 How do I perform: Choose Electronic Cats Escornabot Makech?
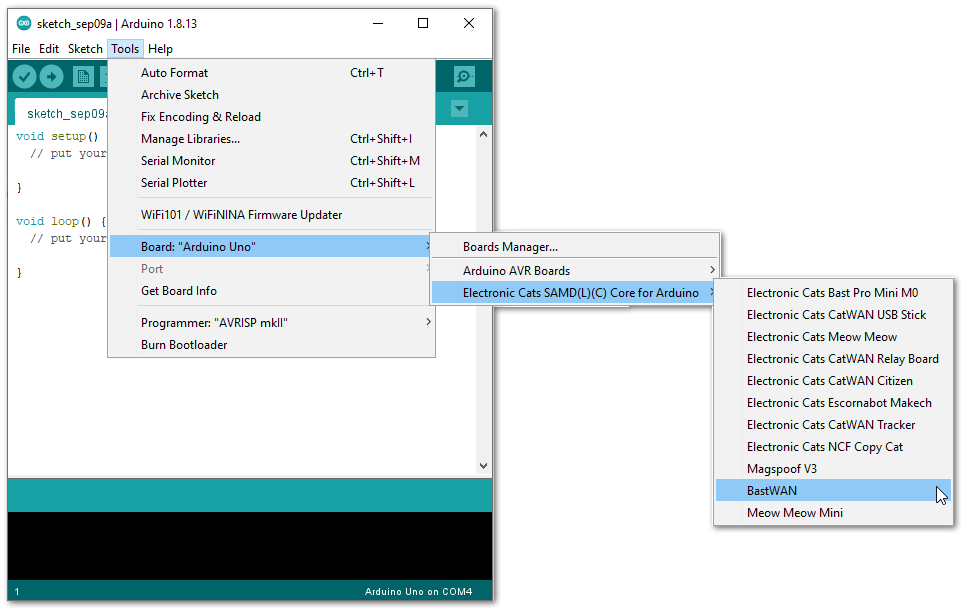833,403
